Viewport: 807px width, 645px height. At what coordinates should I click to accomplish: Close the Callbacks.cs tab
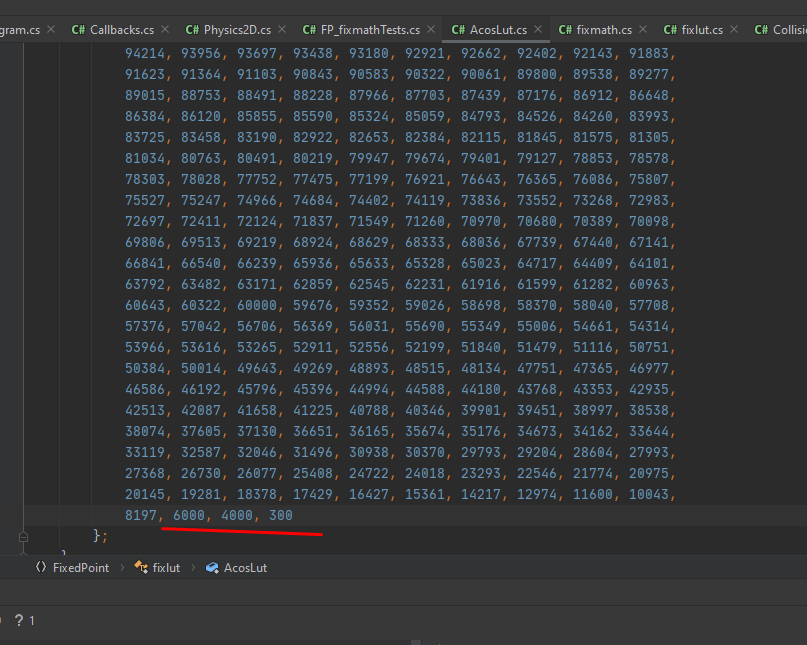coord(165,29)
